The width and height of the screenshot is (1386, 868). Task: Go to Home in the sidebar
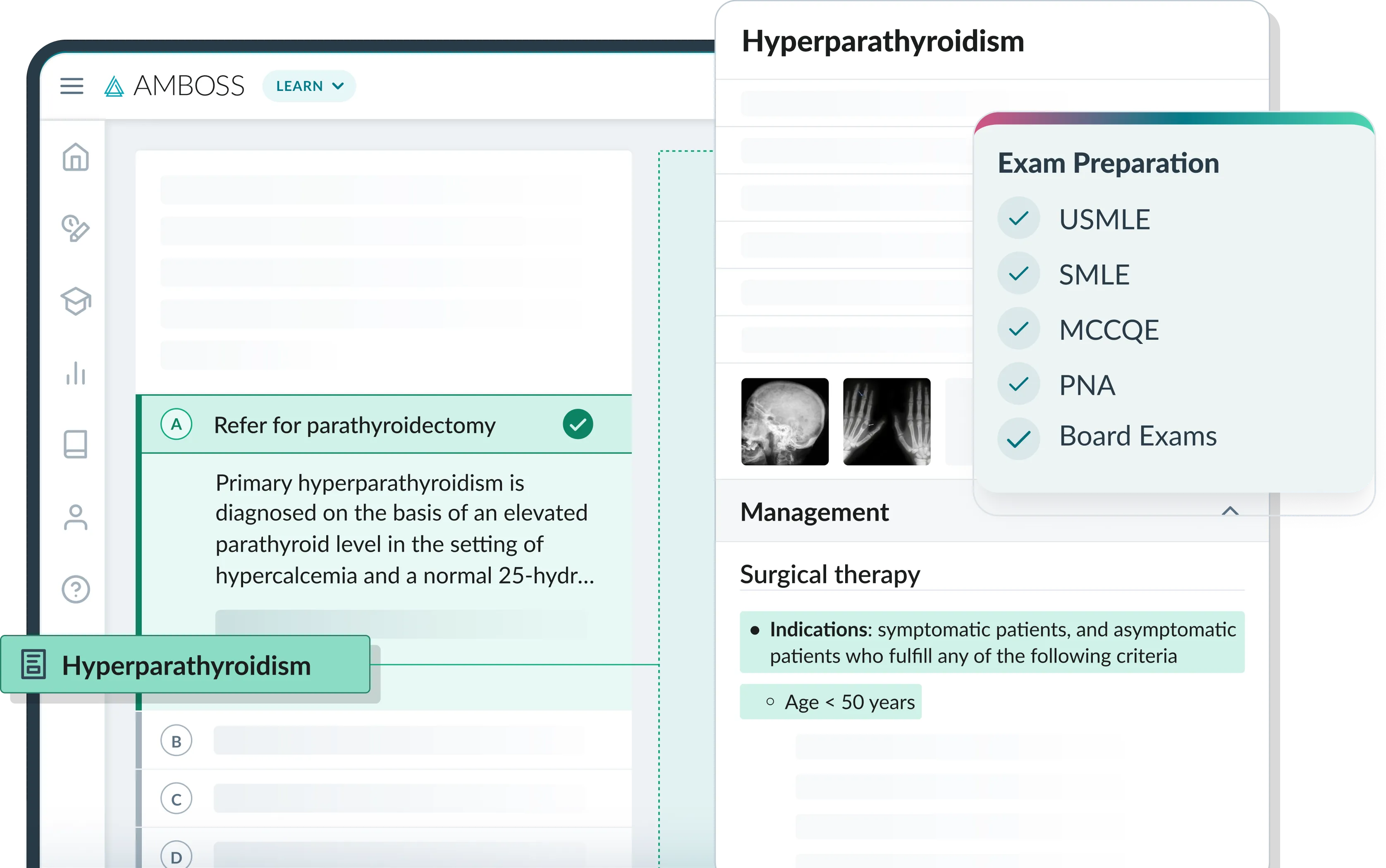point(76,157)
